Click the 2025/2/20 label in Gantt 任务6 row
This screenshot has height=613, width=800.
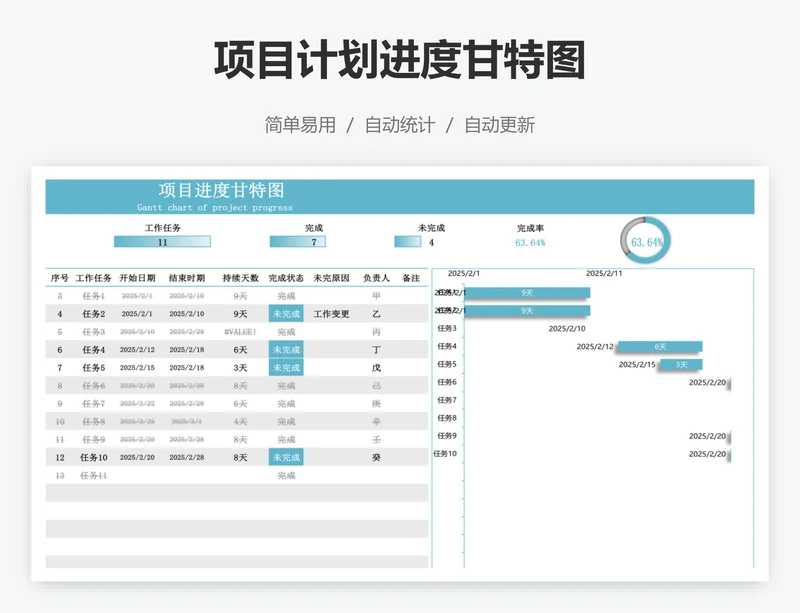[707, 382]
